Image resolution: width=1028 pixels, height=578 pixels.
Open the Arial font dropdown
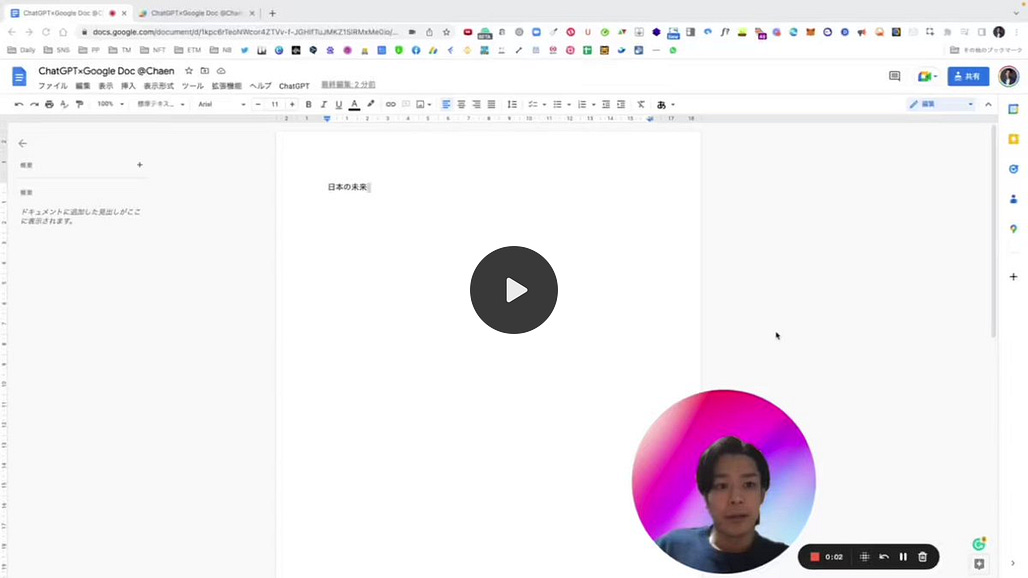click(x=222, y=104)
